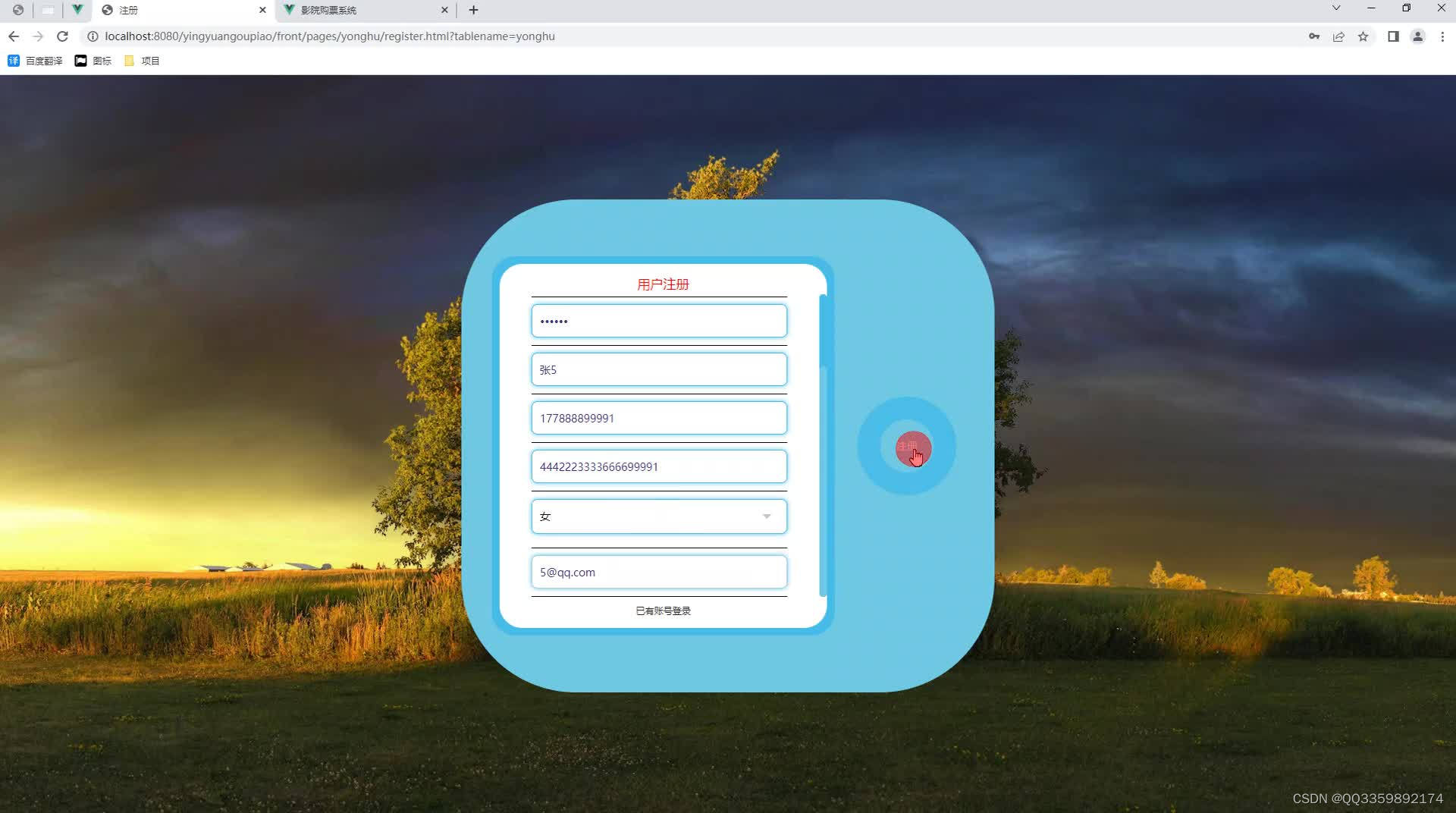Close the 影院购票系统 tab

point(444,10)
